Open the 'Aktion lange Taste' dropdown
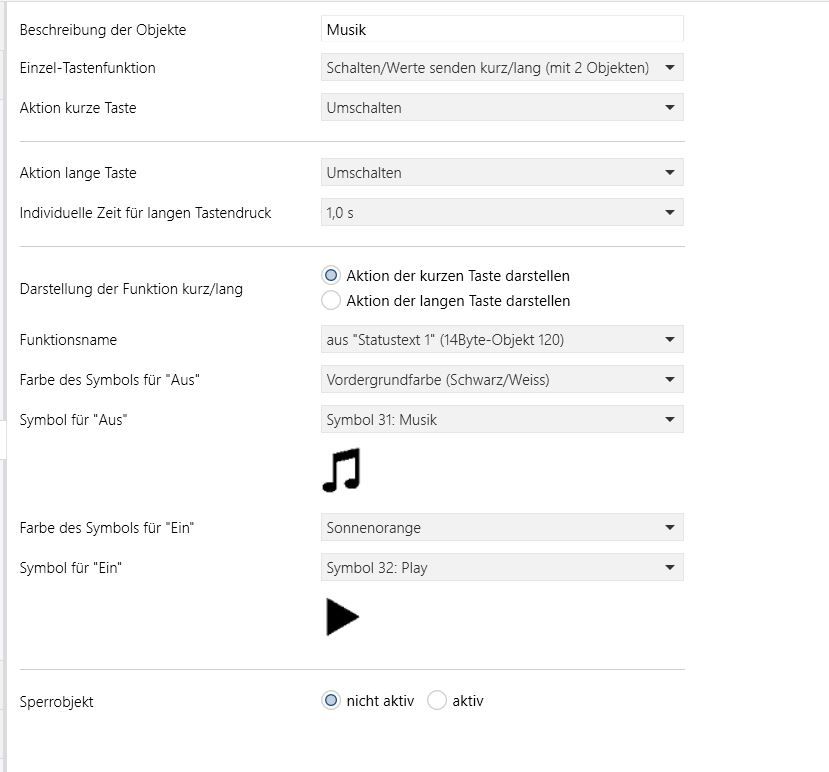The image size is (829, 772). click(x=502, y=172)
